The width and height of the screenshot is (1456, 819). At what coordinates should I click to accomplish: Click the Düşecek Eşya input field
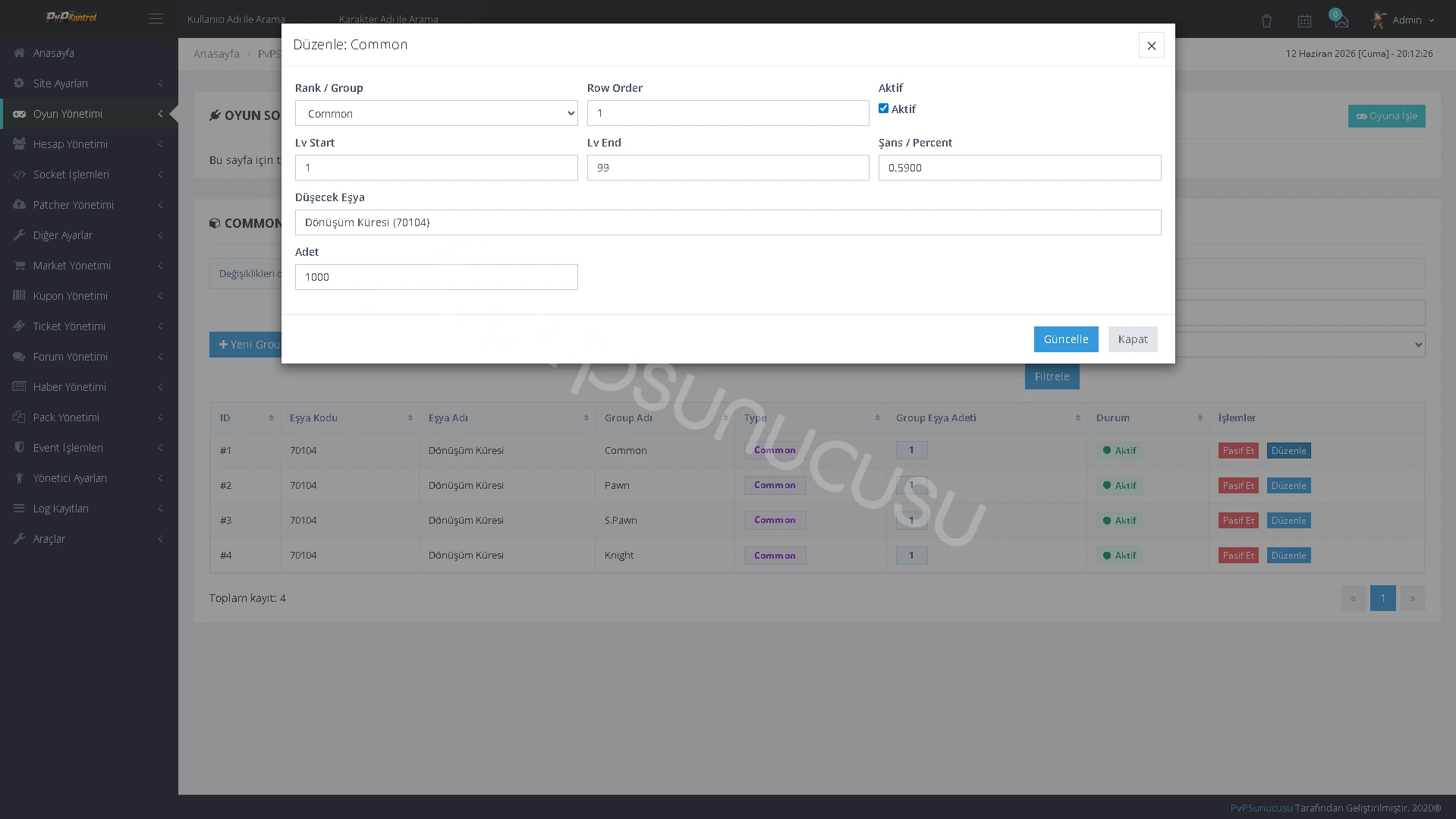click(728, 222)
